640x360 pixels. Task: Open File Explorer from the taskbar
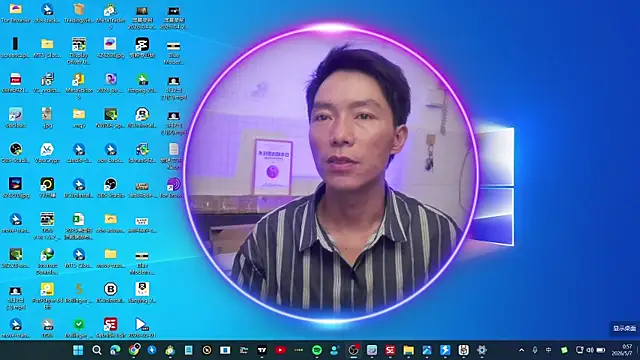pyautogui.click(x=409, y=350)
